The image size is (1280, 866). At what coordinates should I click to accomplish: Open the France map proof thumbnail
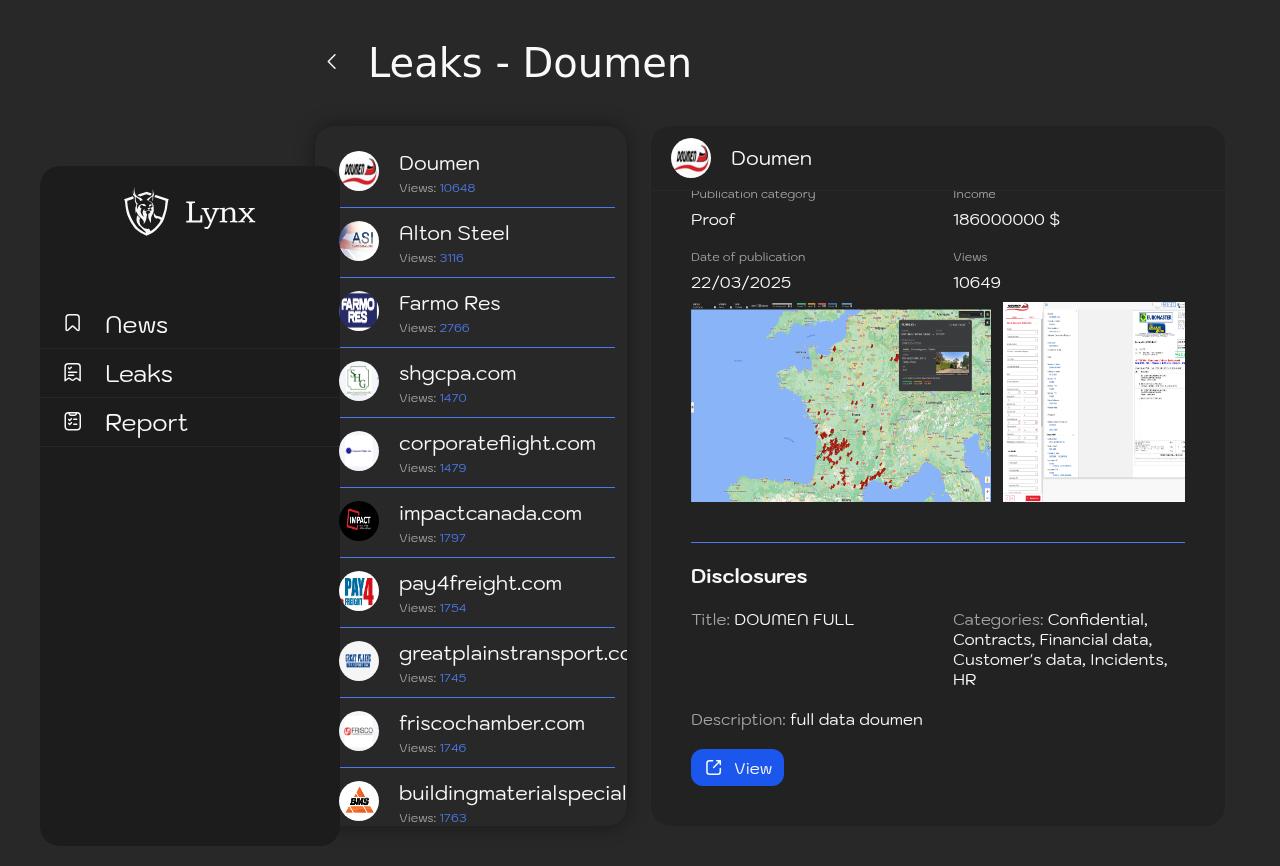pyautogui.click(x=841, y=402)
